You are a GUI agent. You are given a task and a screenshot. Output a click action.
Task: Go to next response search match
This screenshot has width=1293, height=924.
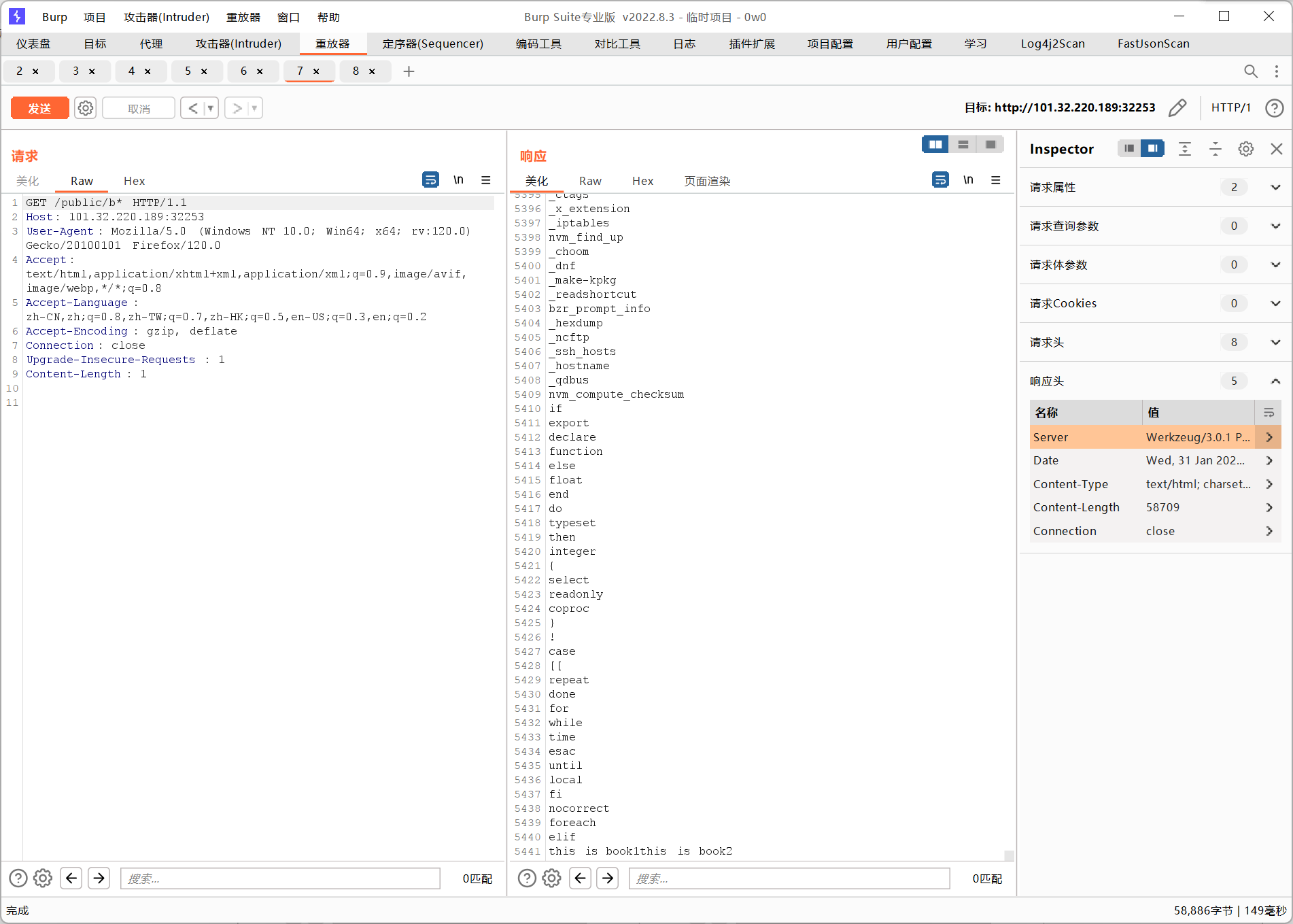[x=607, y=878]
